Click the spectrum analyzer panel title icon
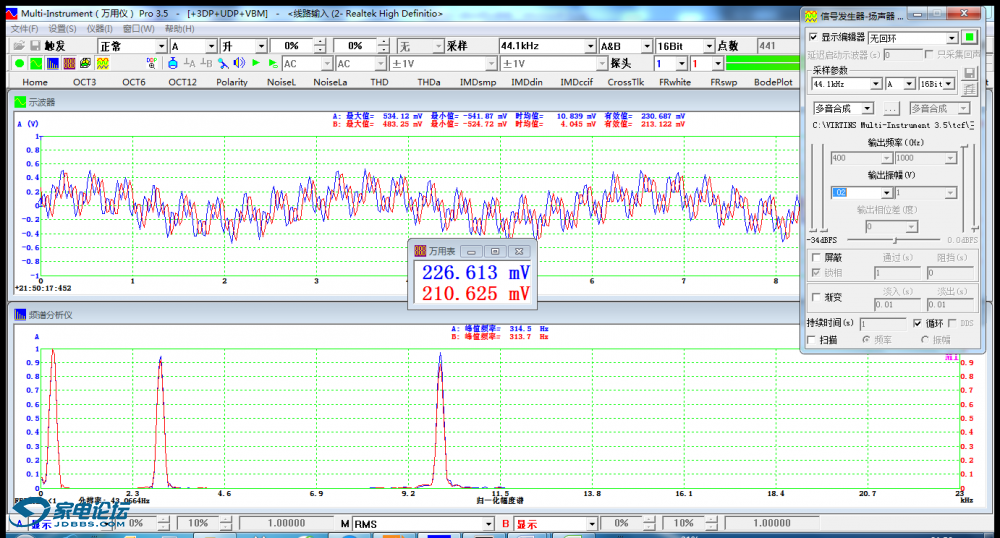This screenshot has height=538, width=1000. [x=20, y=315]
